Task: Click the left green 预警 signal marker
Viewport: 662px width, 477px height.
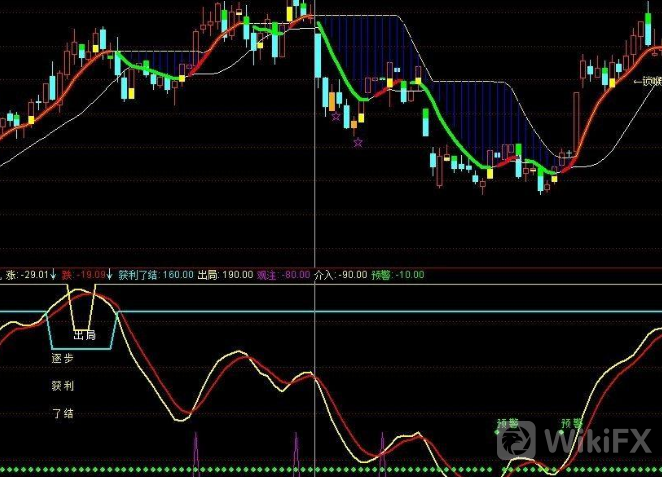Action: [509, 423]
